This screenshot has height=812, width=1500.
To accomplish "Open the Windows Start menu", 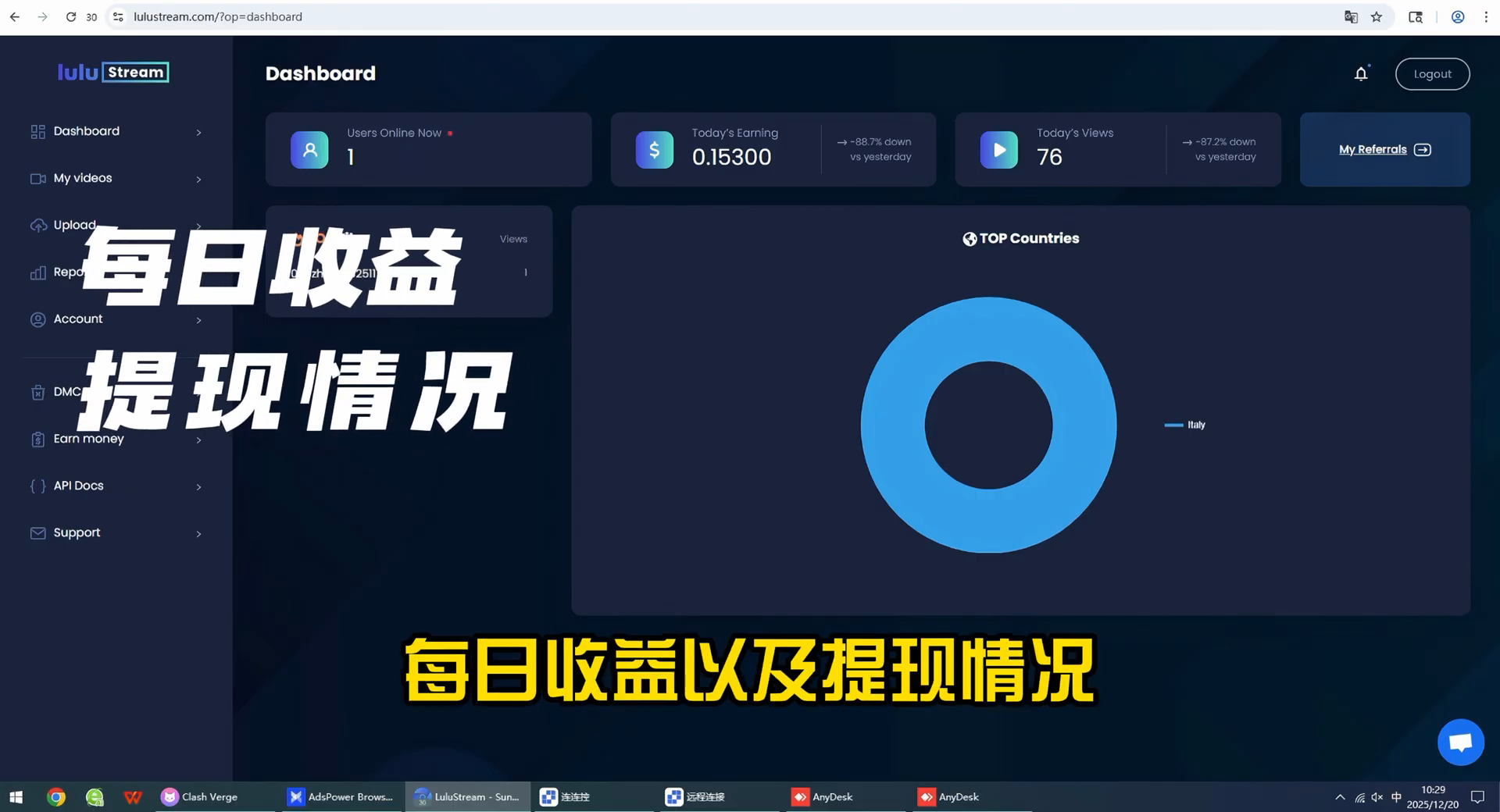I will pyautogui.click(x=16, y=796).
